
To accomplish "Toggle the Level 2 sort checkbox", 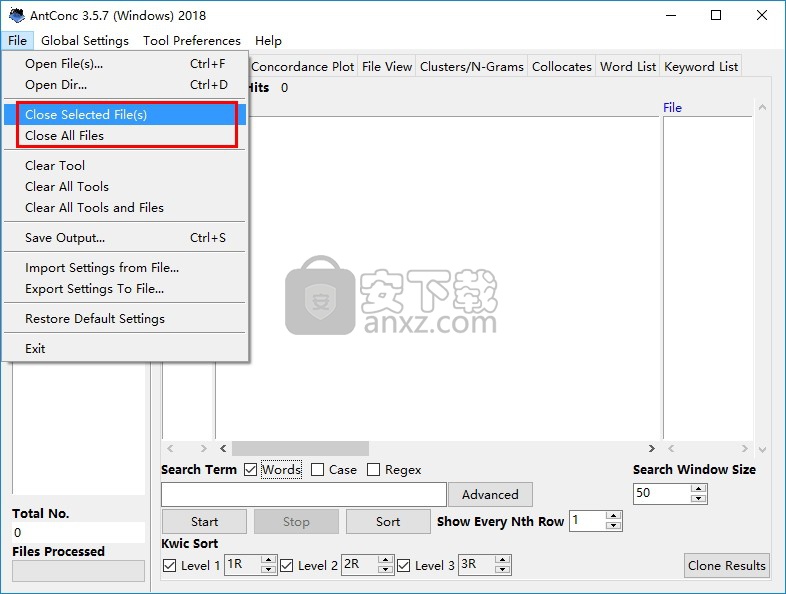I will click(287, 565).
